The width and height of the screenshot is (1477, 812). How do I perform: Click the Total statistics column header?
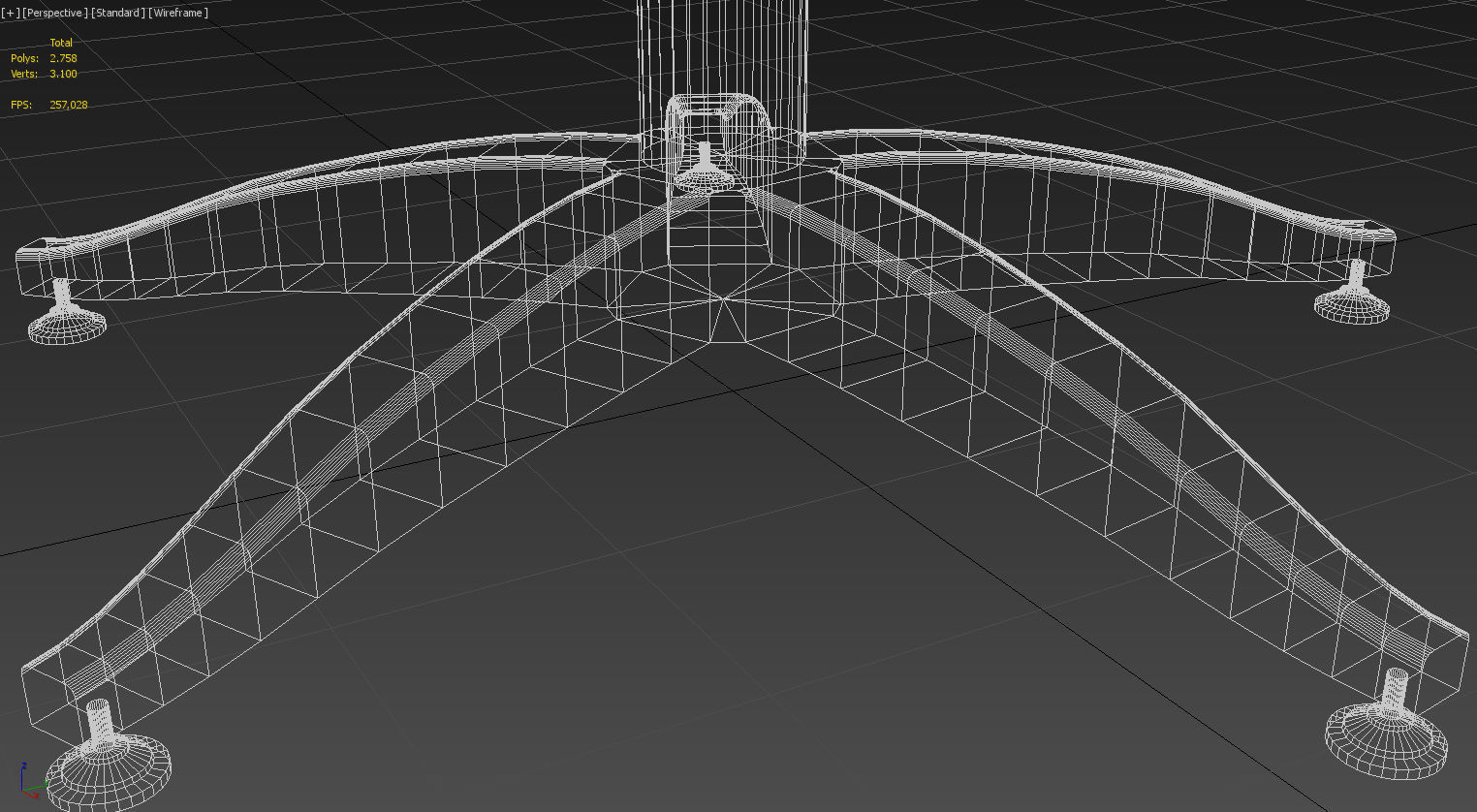61,43
